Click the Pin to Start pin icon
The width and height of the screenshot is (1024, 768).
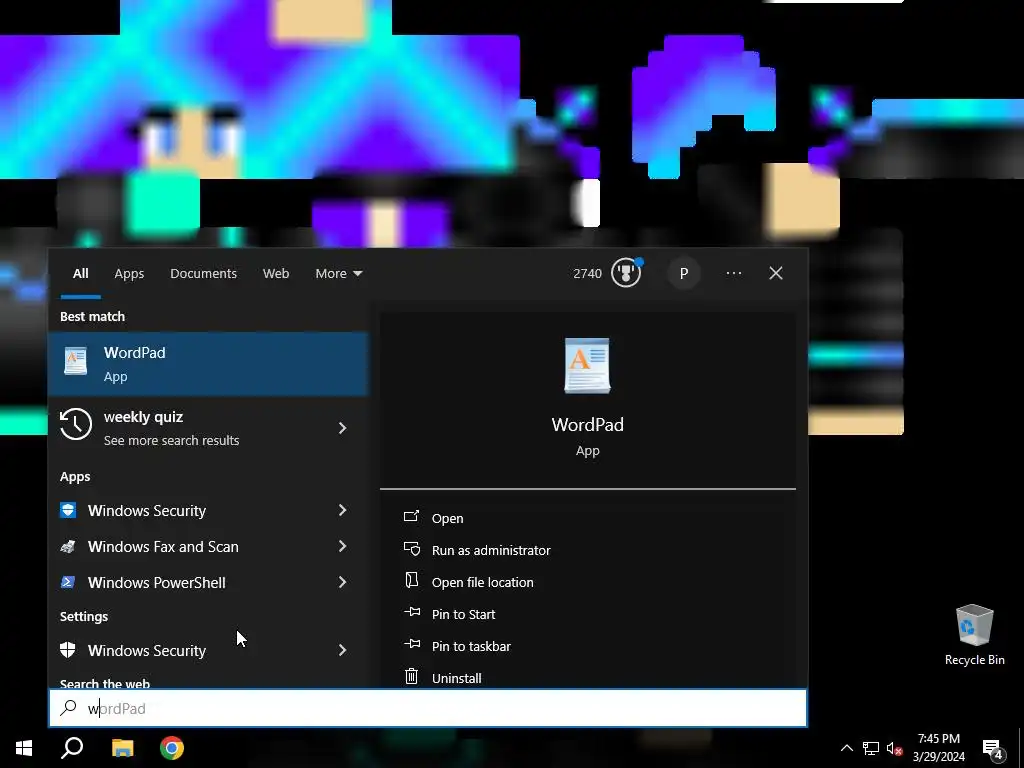click(411, 612)
